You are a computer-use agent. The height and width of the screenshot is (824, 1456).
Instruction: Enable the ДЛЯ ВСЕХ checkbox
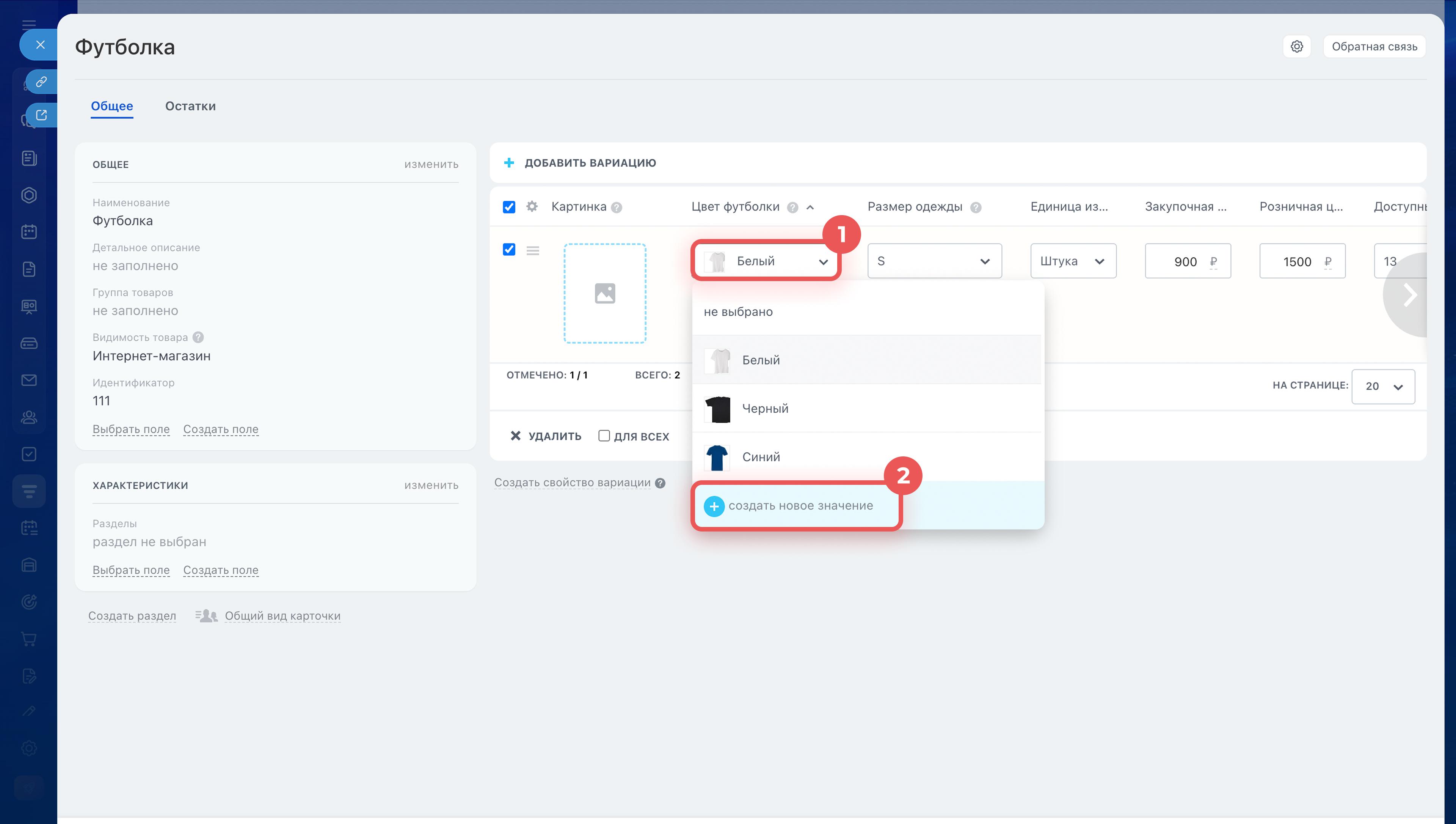(x=604, y=436)
